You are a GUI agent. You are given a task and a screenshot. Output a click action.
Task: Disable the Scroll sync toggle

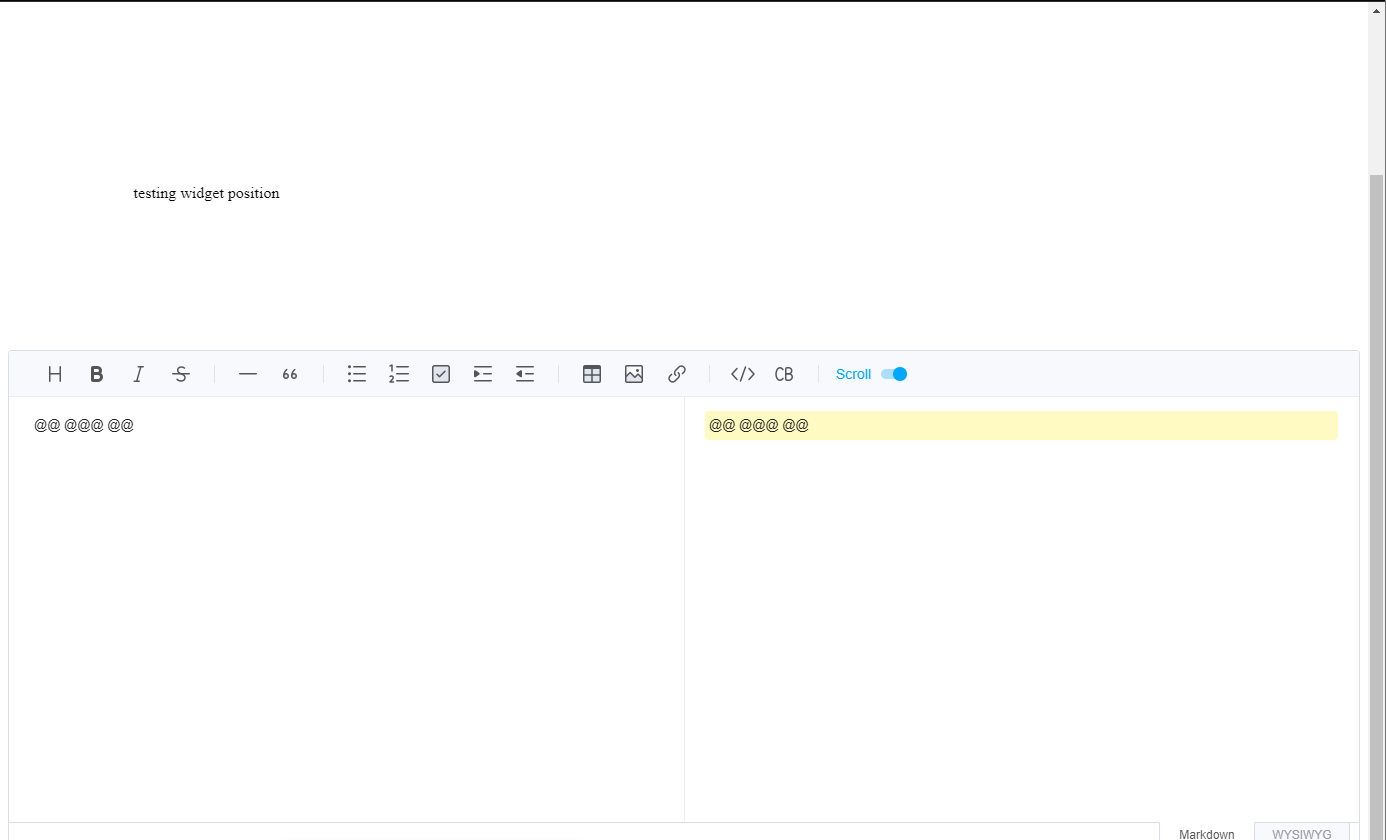pyautogui.click(x=892, y=373)
